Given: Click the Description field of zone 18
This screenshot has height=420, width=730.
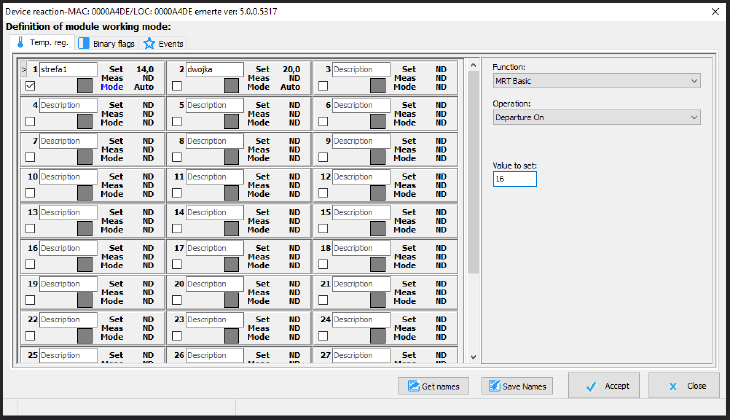Looking at the screenshot, I should 361,248.
